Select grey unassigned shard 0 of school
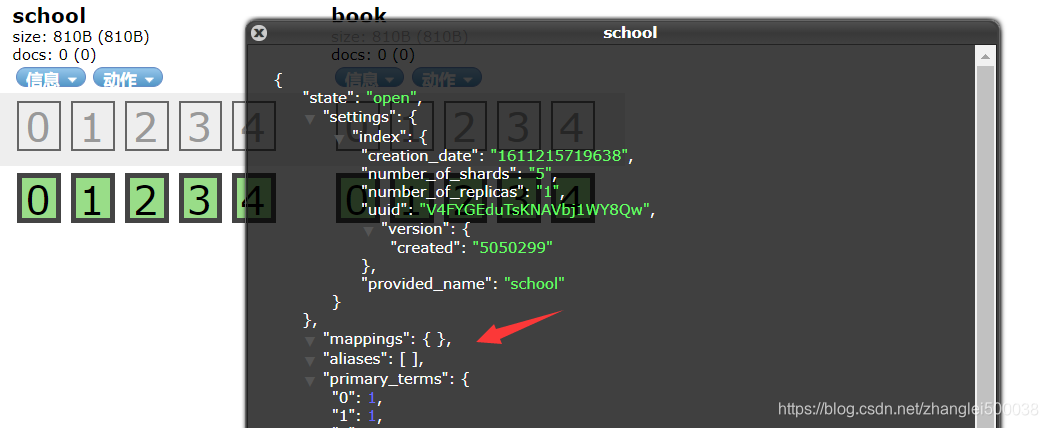 click(38, 126)
